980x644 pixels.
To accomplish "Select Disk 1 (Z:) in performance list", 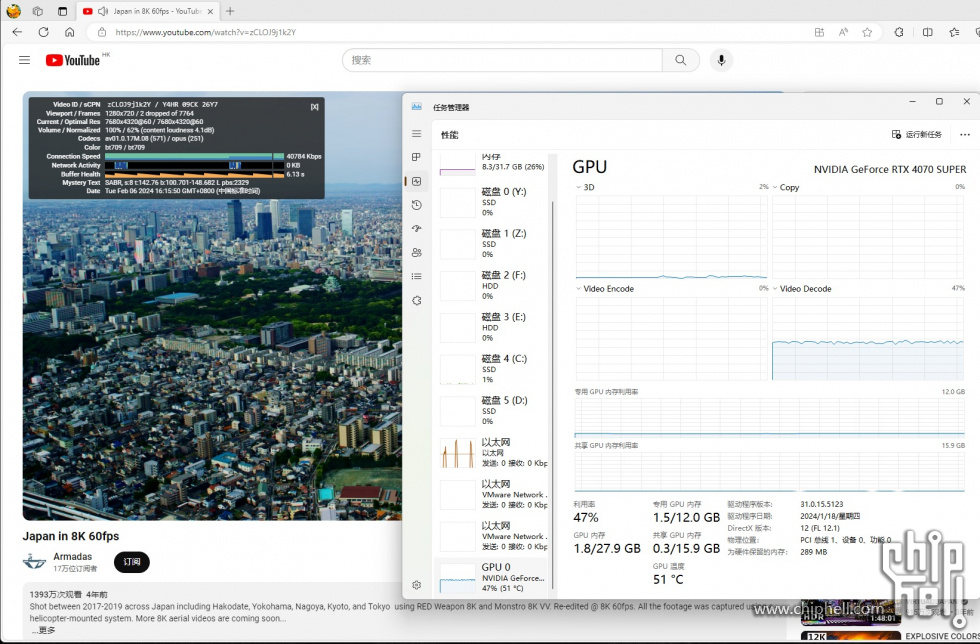I will [x=492, y=244].
